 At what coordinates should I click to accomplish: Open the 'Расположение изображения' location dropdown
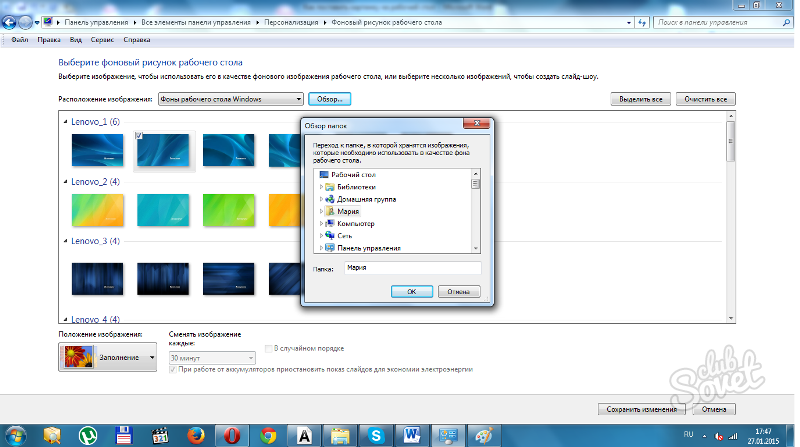pos(231,99)
